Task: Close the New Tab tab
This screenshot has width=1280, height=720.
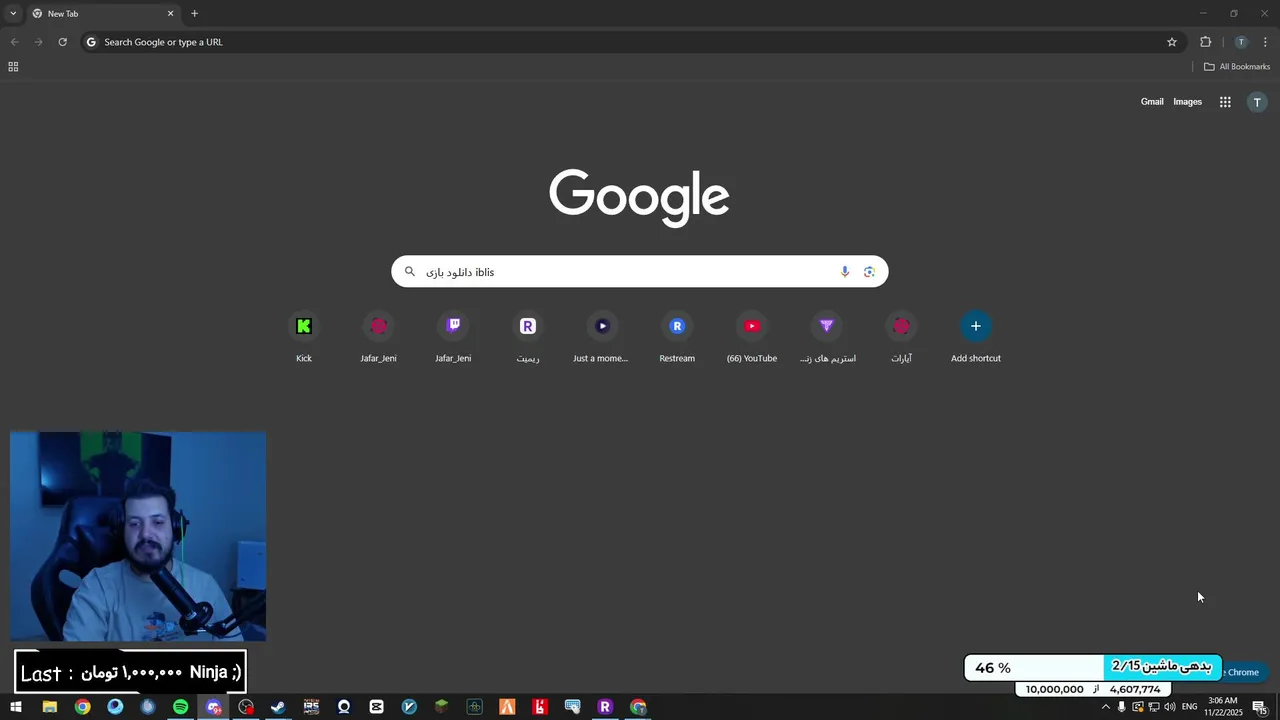Action: [x=170, y=13]
